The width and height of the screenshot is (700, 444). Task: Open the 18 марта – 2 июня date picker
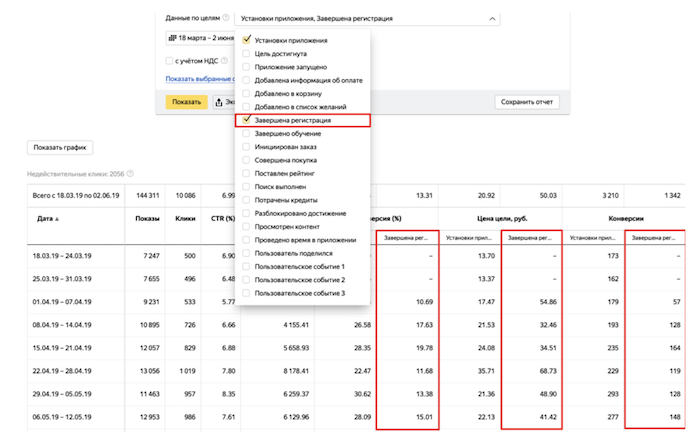200,38
